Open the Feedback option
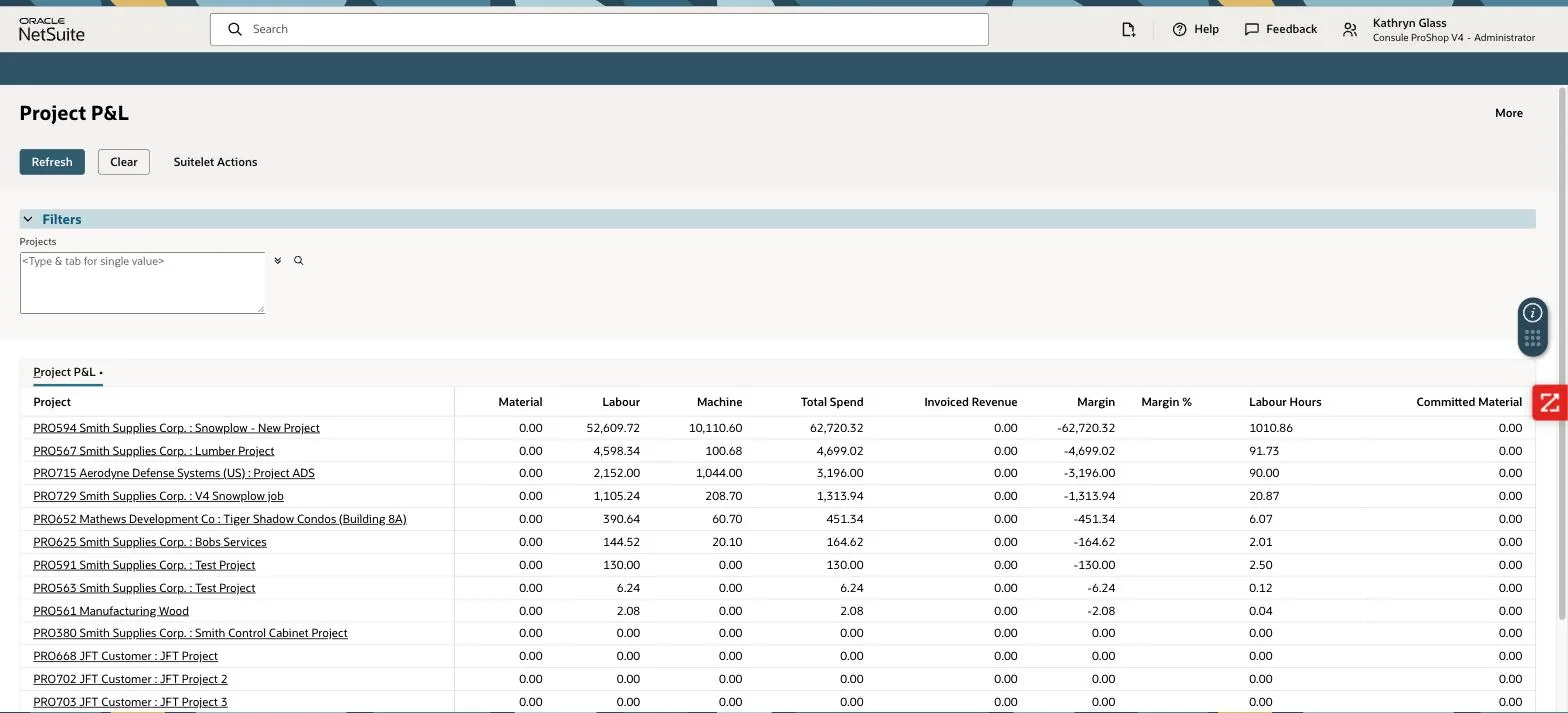This screenshot has width=1568, height=713. pos(1280,29)
